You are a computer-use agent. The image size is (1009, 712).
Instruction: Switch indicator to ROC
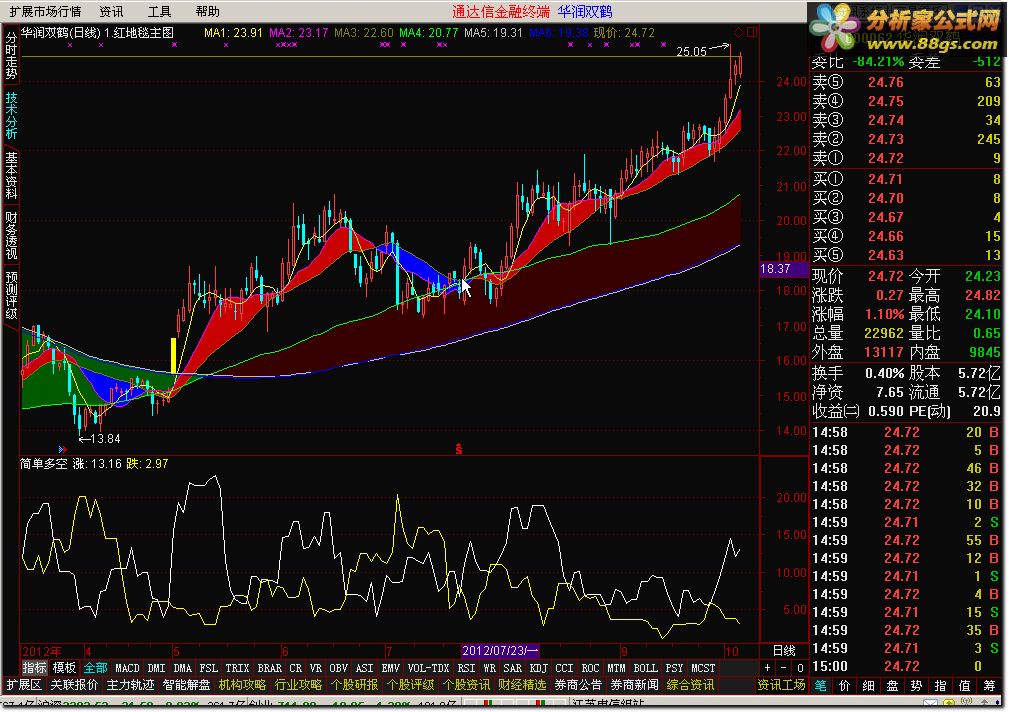(590, 668)
